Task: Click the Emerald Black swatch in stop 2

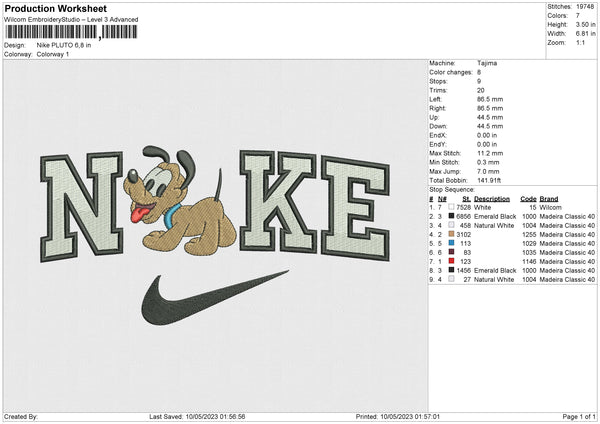Action: [452, 216]
